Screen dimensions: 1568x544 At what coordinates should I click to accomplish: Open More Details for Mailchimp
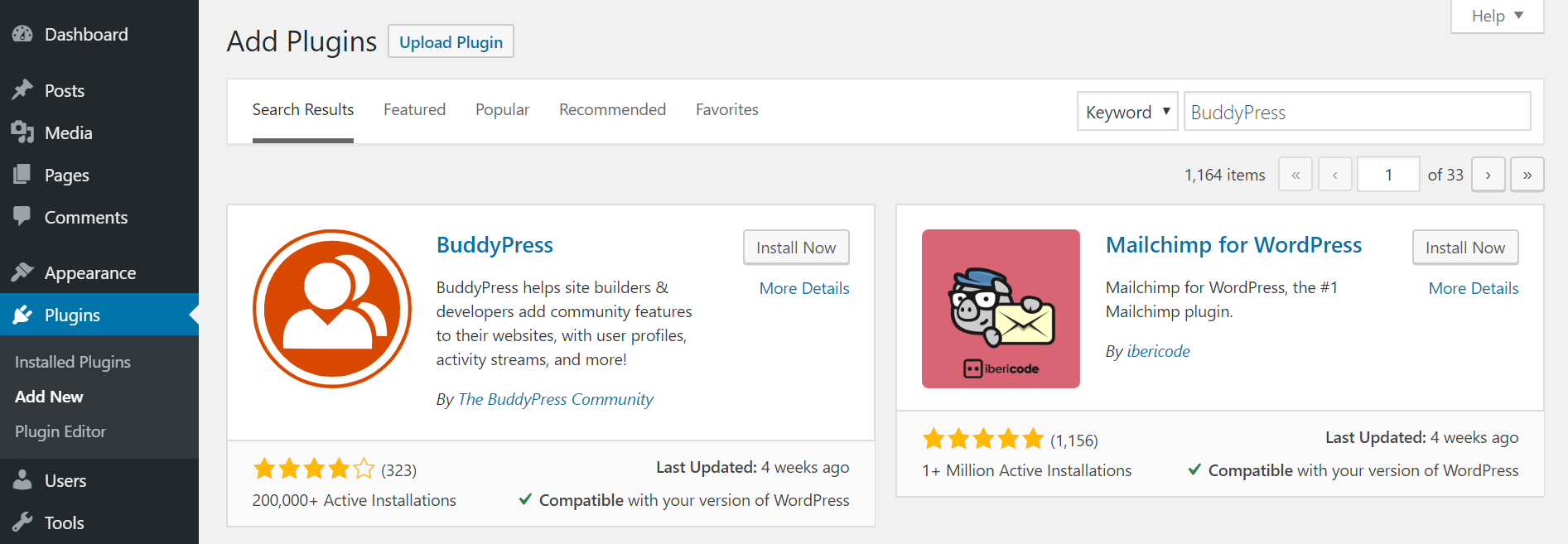(1474, 288)
